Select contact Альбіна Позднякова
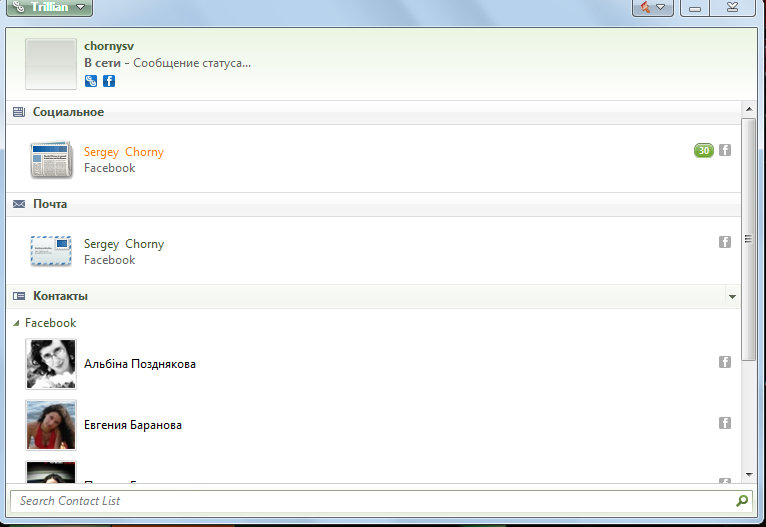Image resolution: width=766 pixels, height=527 pixels. click(373, 364)
